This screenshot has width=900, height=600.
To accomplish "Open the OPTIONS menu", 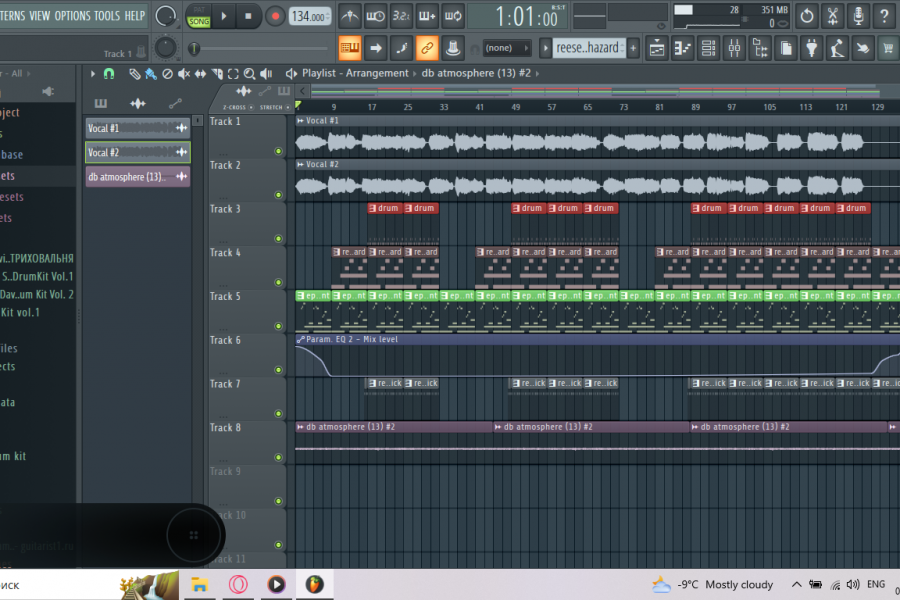I will coord(72,16).
